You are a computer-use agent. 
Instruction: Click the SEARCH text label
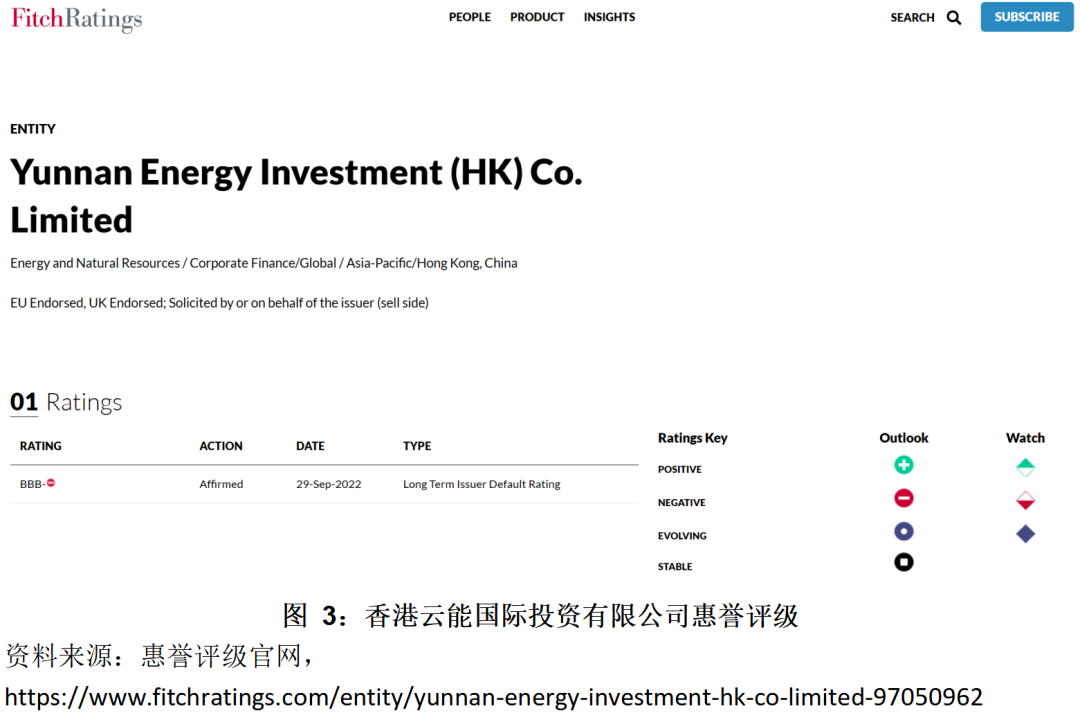tap(912, 18)
